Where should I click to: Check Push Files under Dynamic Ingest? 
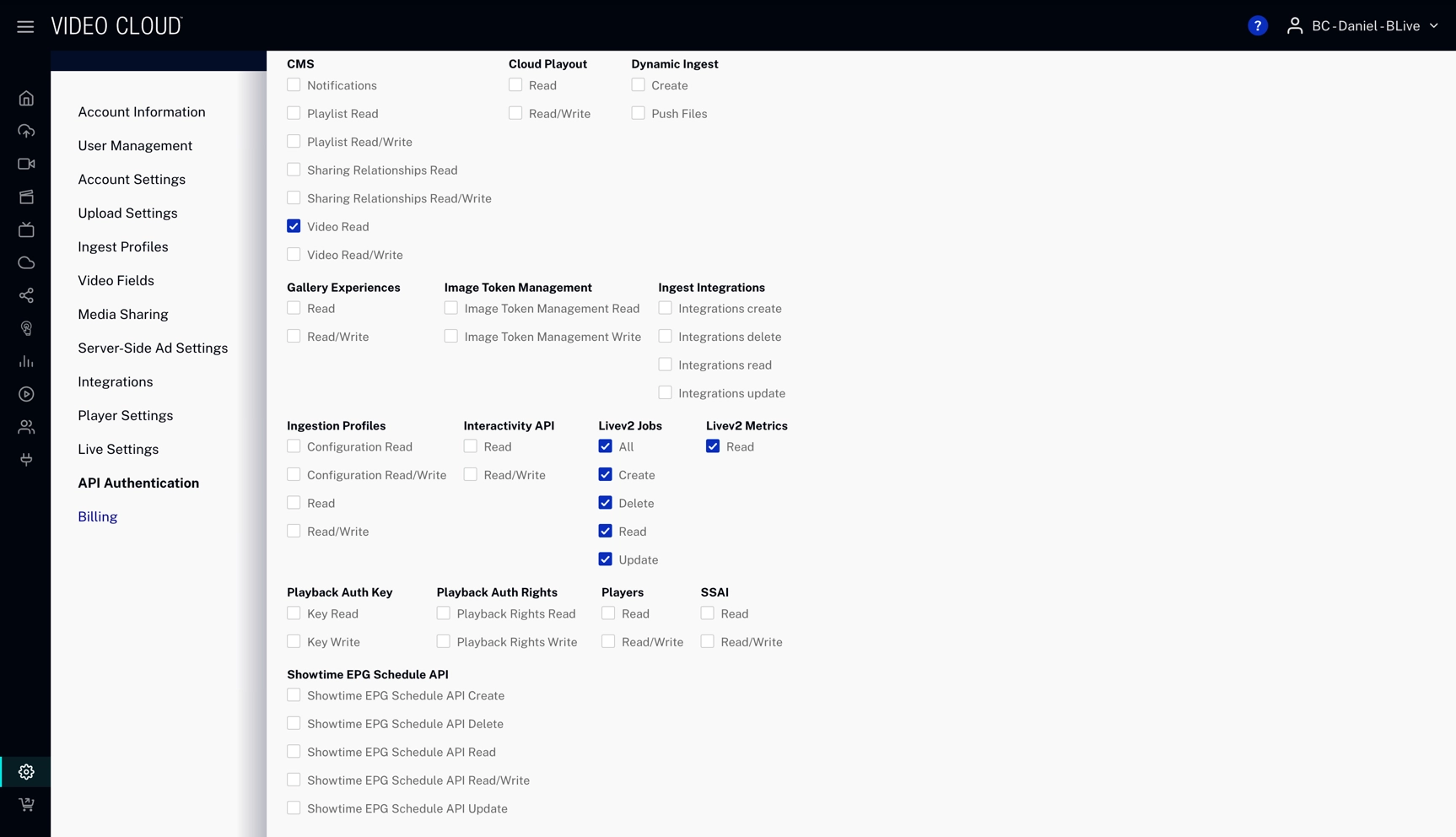pyautogui.click(x=638, y=113)
